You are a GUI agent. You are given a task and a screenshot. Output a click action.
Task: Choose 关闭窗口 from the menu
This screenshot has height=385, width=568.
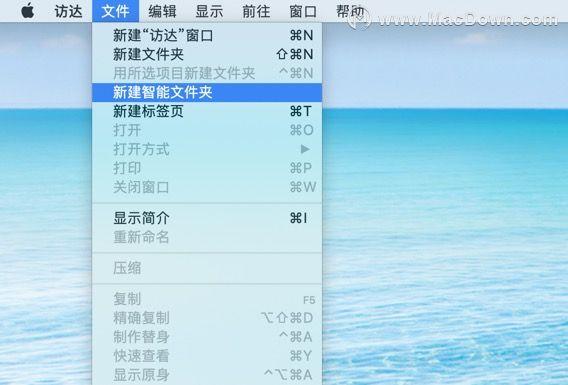click(x=207, y=187)
